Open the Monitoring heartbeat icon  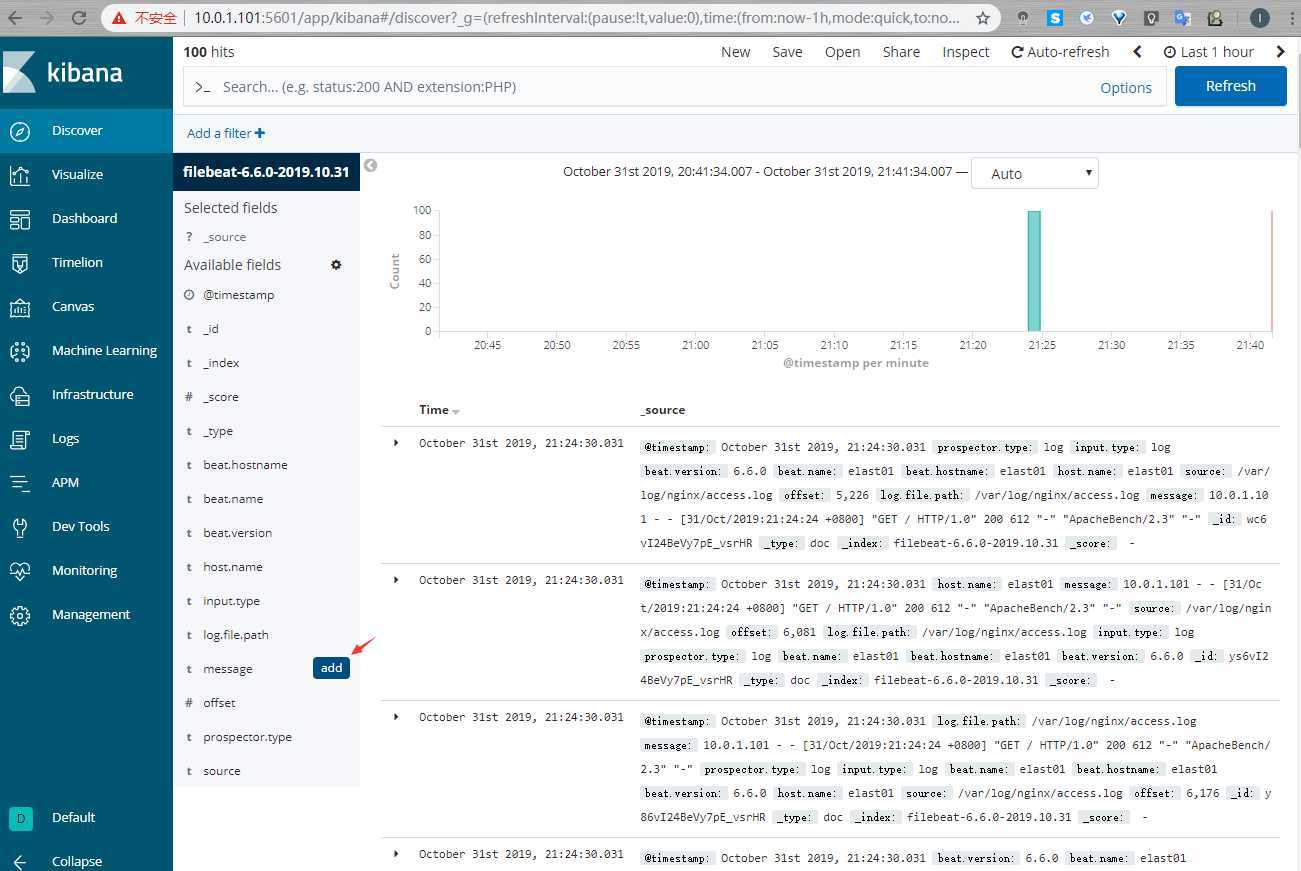coord(20,571)
